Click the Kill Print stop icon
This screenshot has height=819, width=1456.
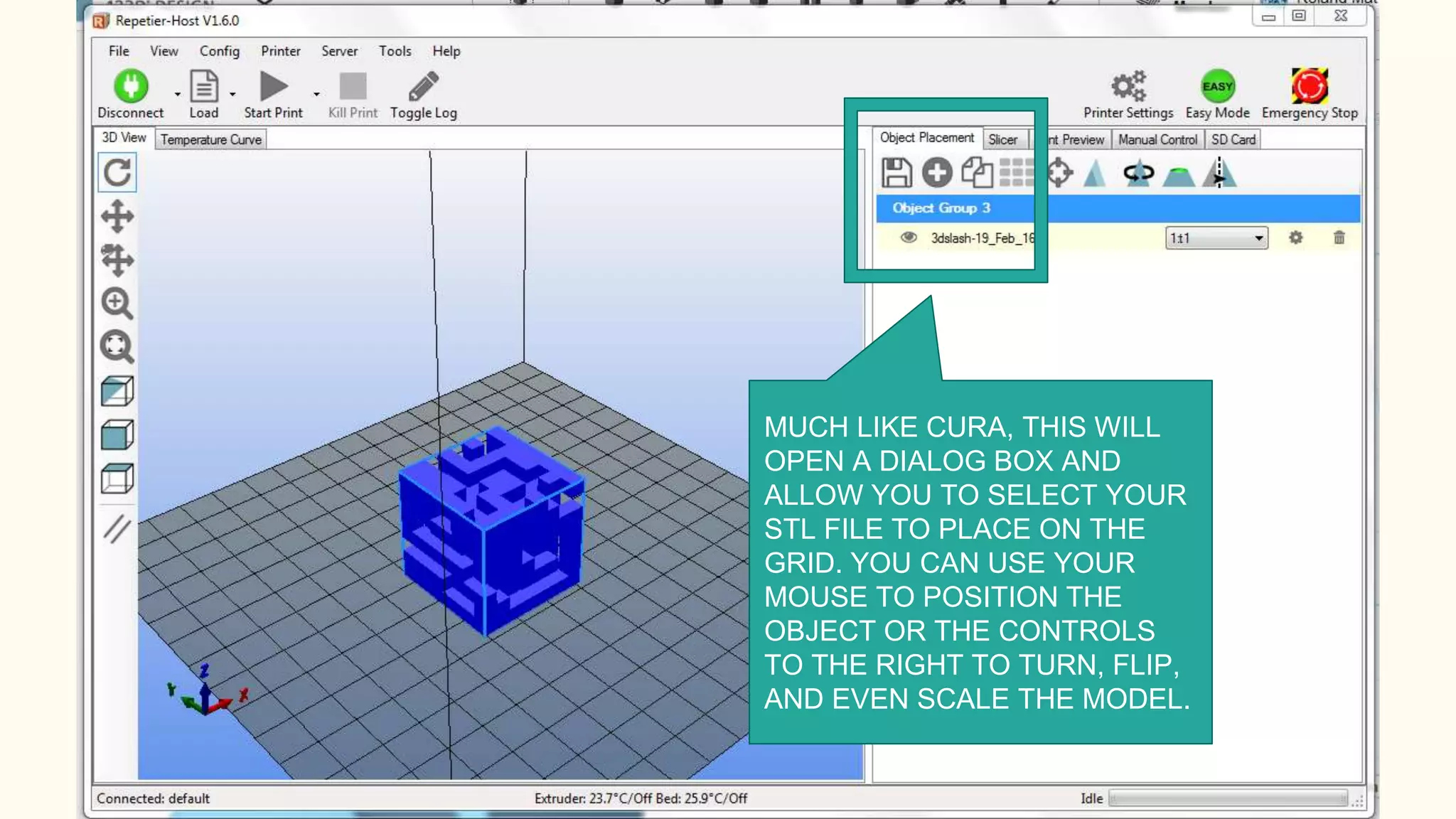pyautogui.click(x=353, y=87)
